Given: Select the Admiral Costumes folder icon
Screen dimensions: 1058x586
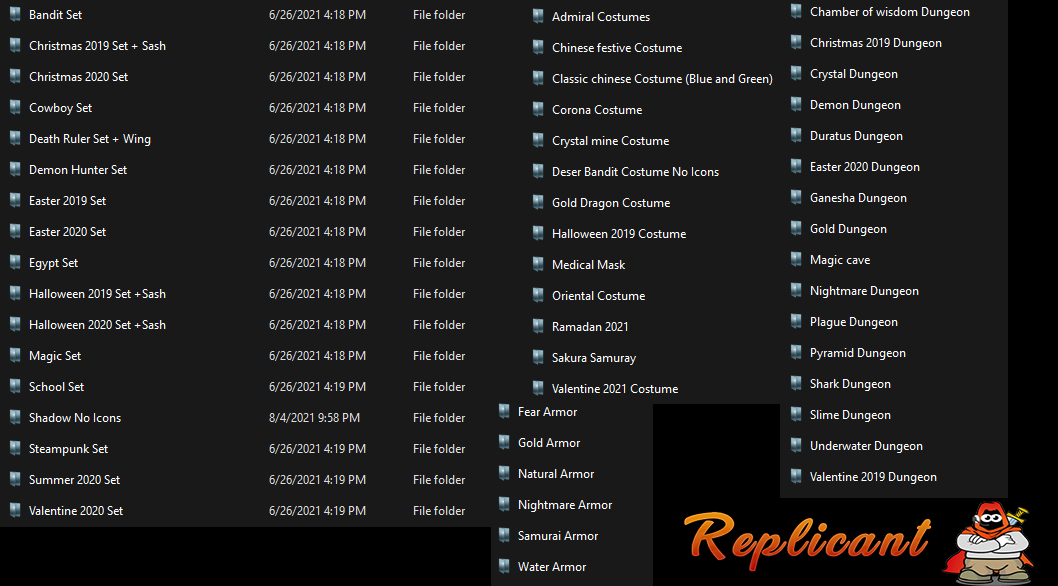Looking at the screenshot, I should 538,16.
